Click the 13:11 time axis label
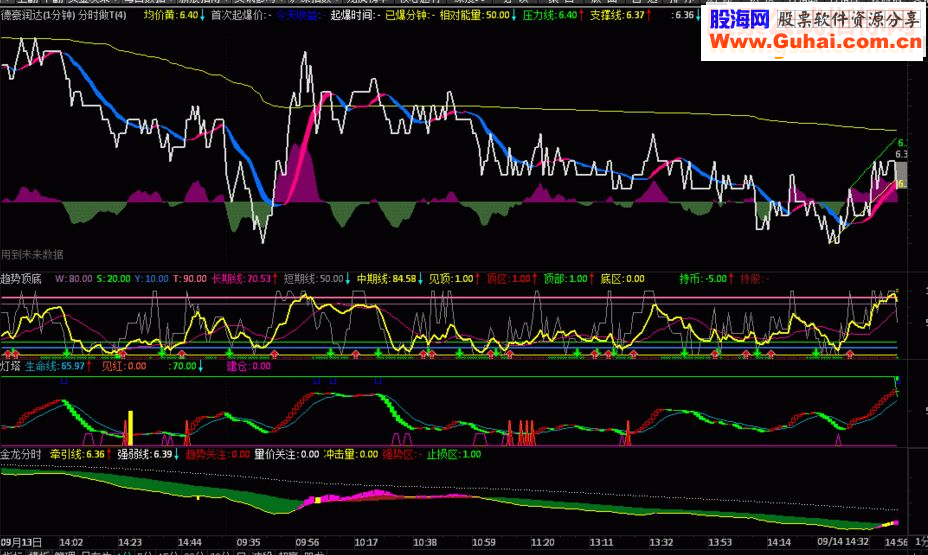Viewport: 928px width, 555px height. pyautogui.click(x=601, y=542)
